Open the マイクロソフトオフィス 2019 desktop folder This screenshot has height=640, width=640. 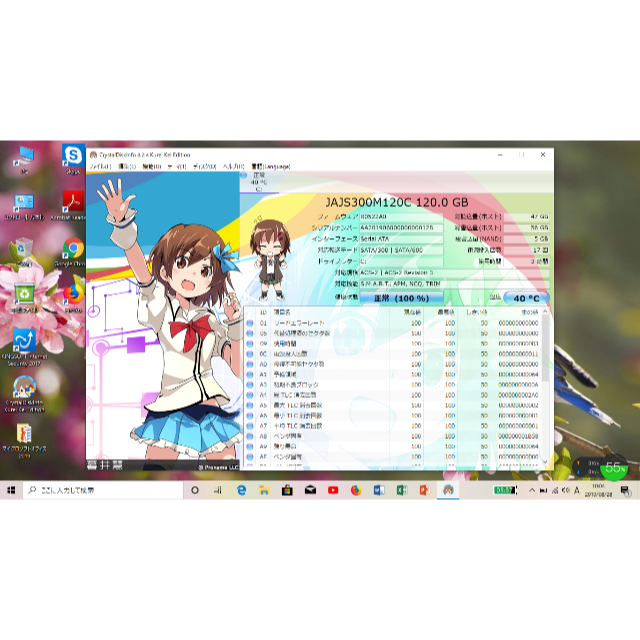click(24, 441)
